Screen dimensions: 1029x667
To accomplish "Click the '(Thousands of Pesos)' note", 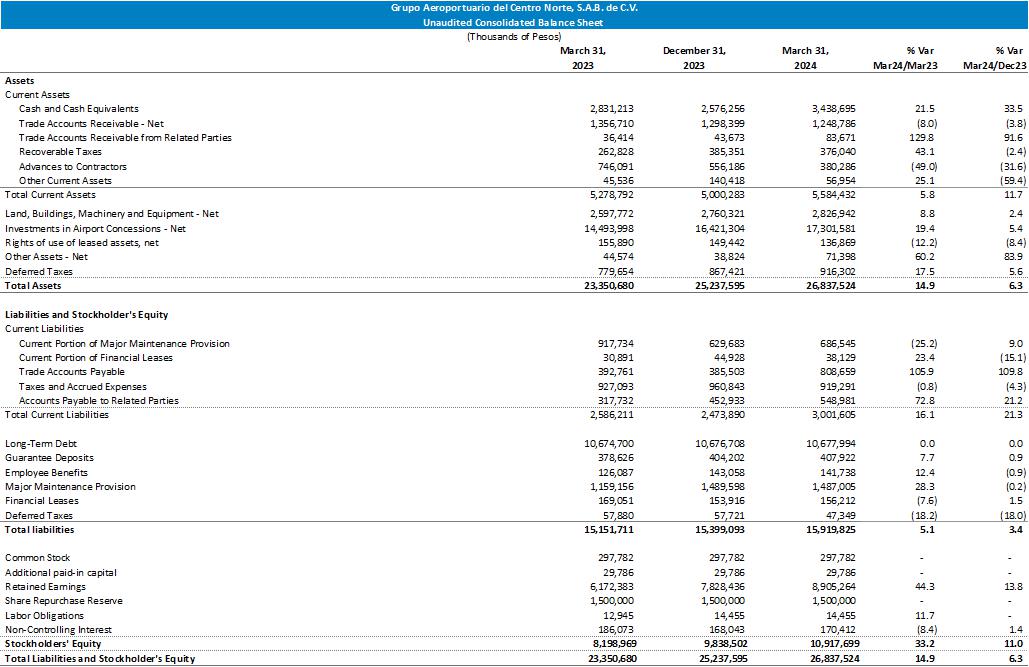I will [514, 37].
